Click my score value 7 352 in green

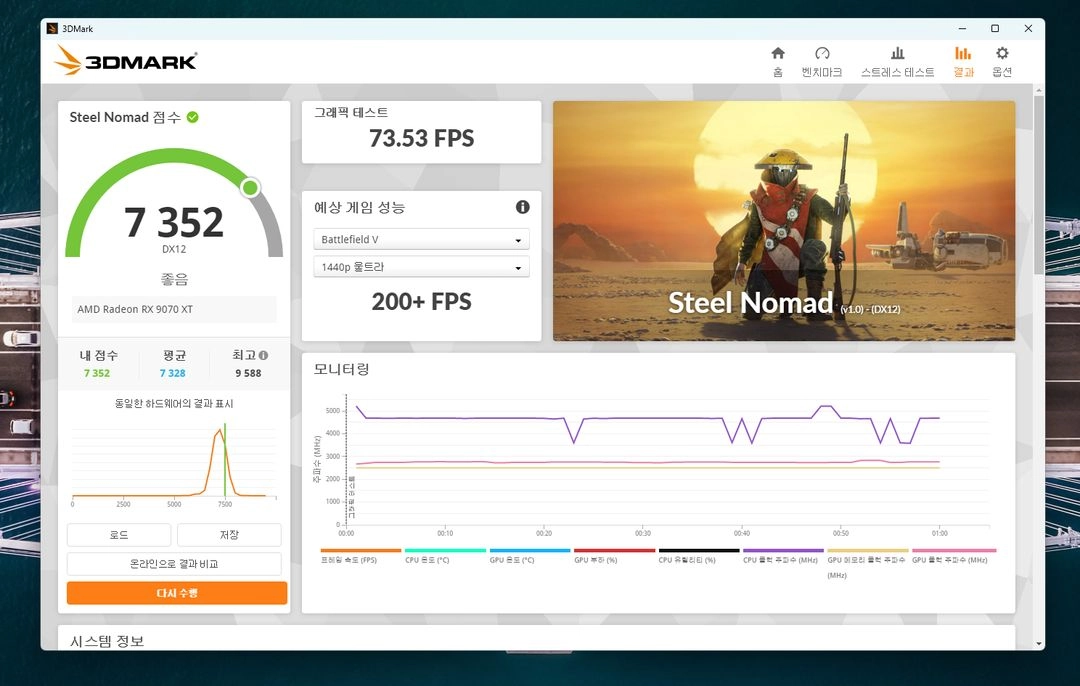pyautogui.click(x=97, y=373)
